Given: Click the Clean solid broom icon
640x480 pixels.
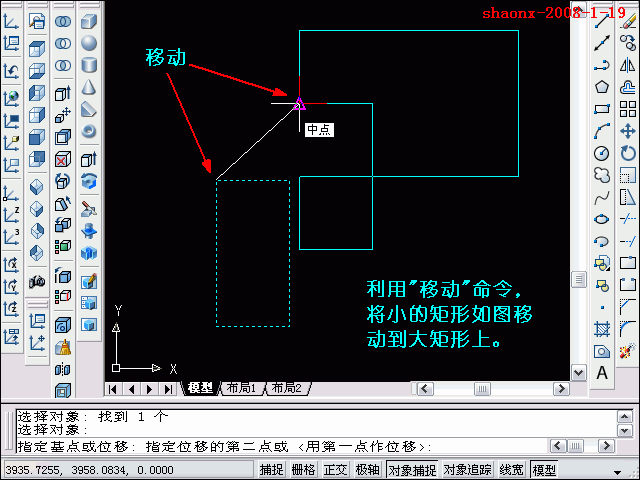Looking at the screenshot, I should 63,347.
